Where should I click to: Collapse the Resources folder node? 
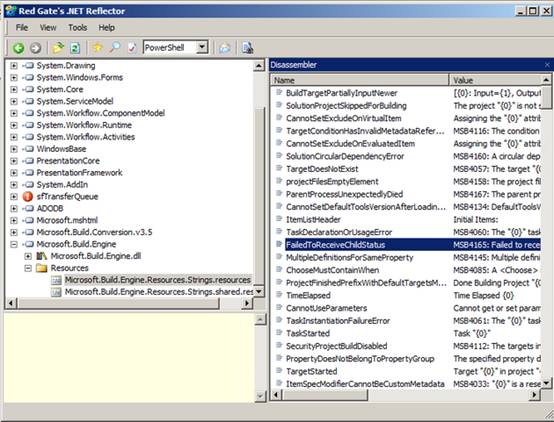tap(28, 268)
